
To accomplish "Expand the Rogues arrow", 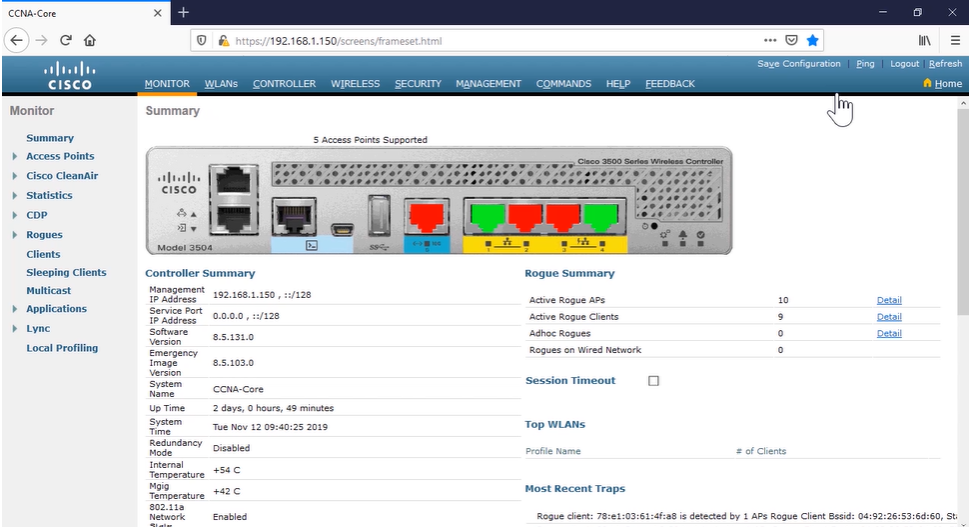I will tap(15, 235).
